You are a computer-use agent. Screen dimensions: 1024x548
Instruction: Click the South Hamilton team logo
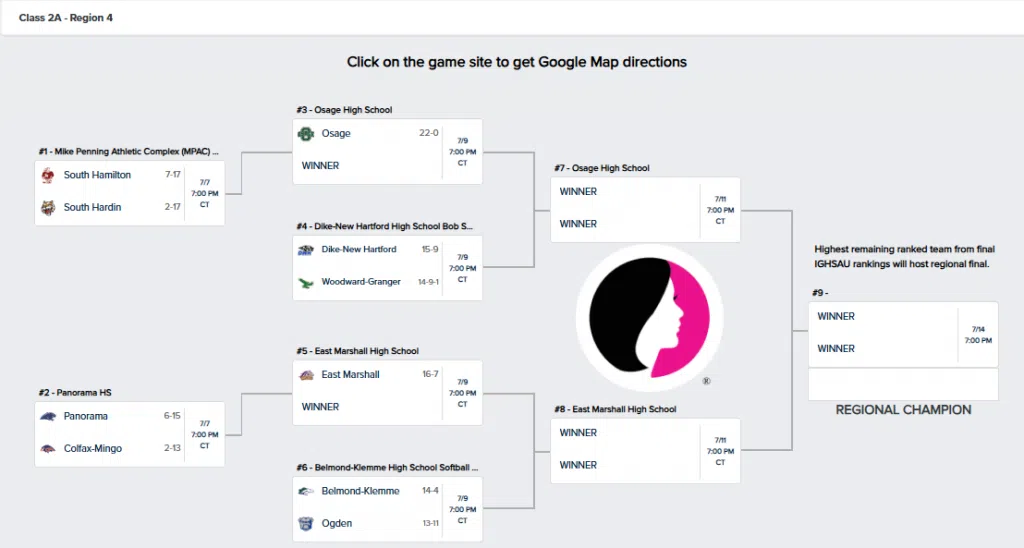[47, 175]
